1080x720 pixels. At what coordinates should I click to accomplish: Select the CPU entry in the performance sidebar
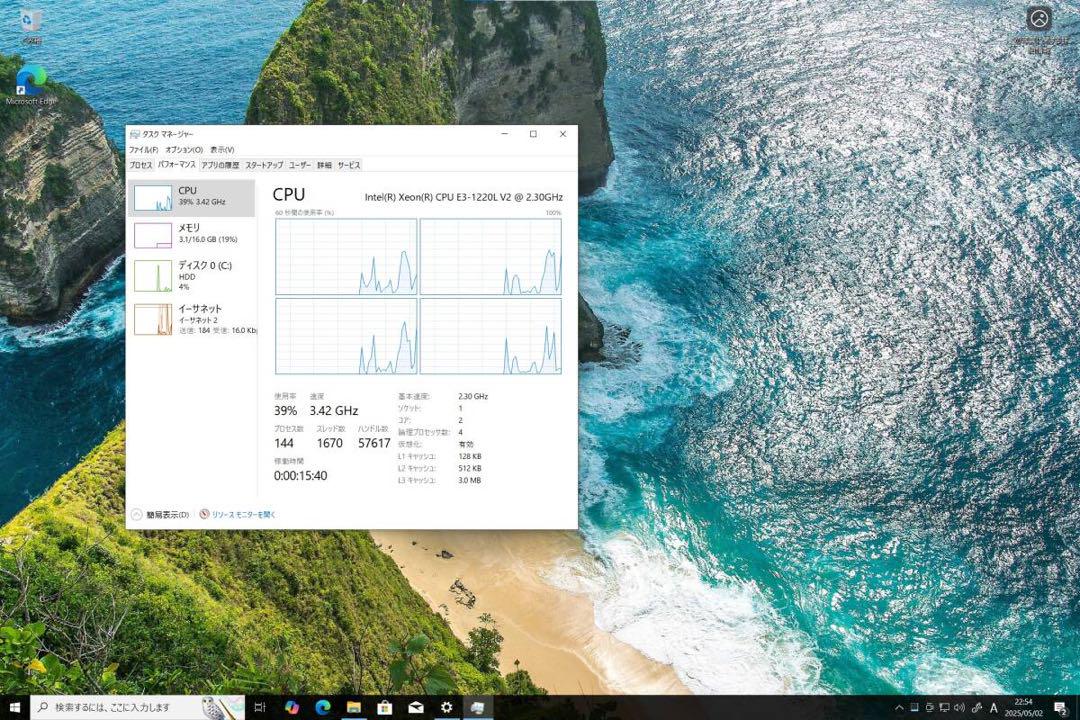click(191, 198)
